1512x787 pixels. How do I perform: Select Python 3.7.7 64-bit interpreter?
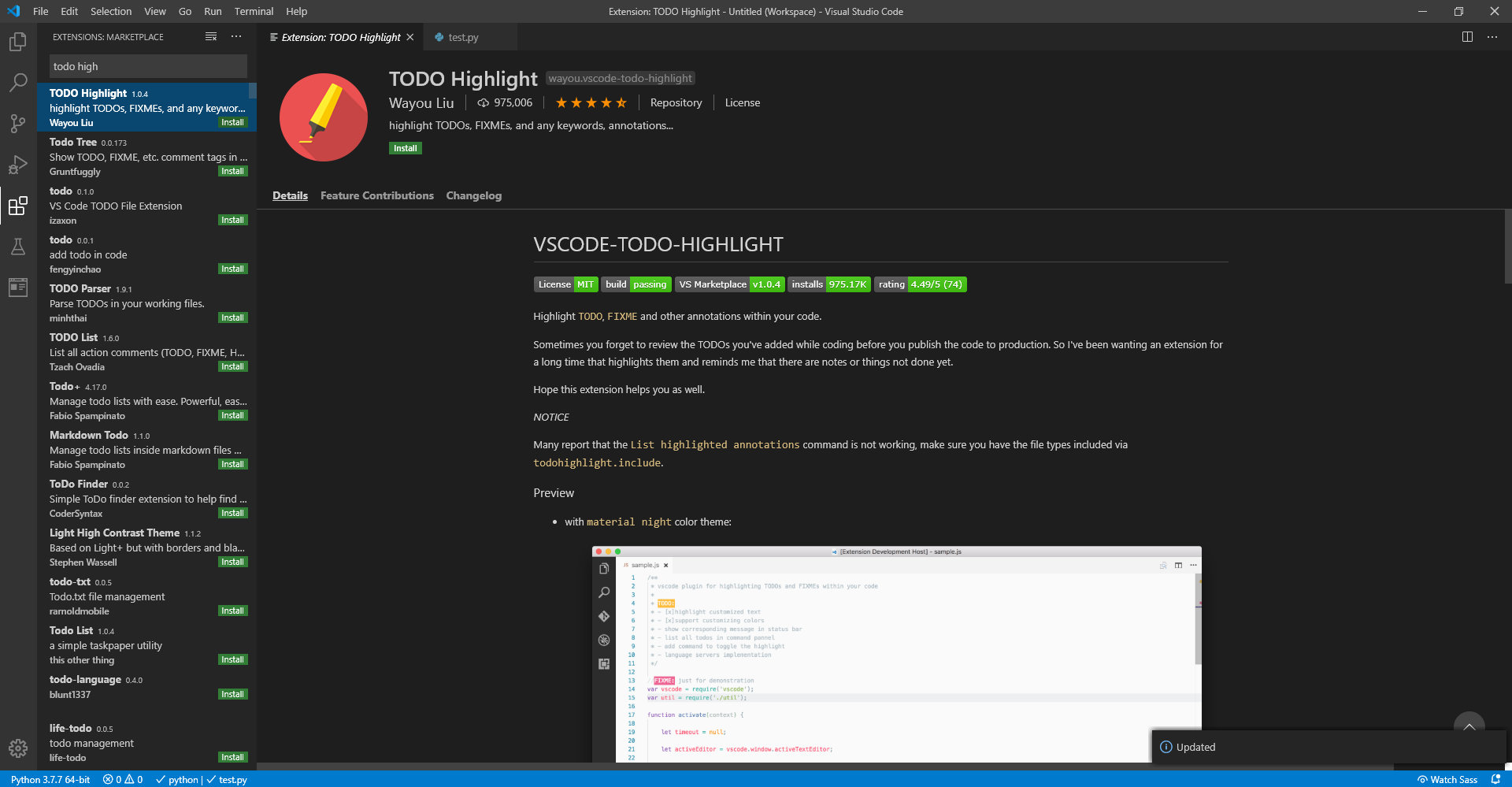(50, 779)
